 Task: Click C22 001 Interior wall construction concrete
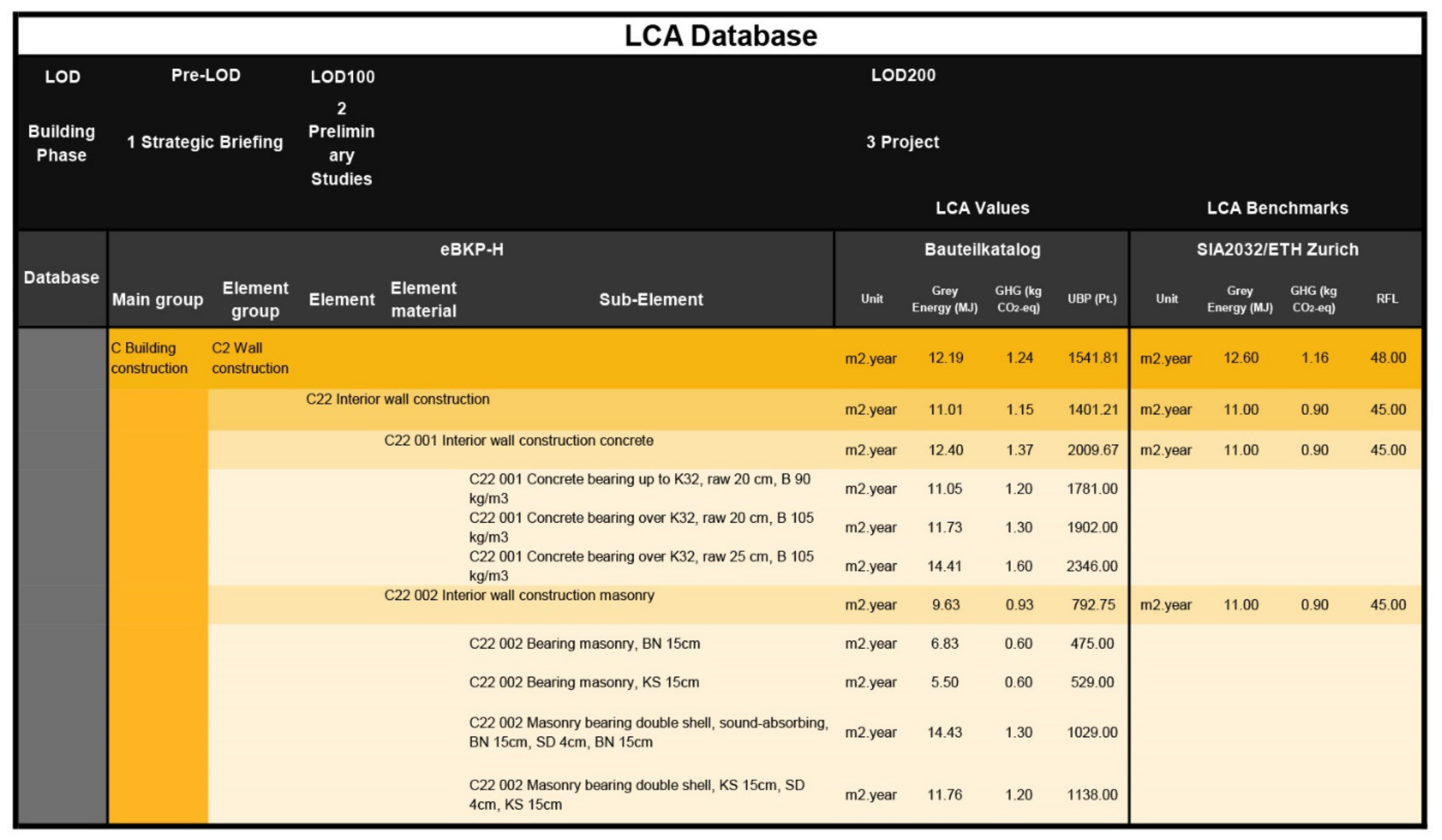(519, 440)
